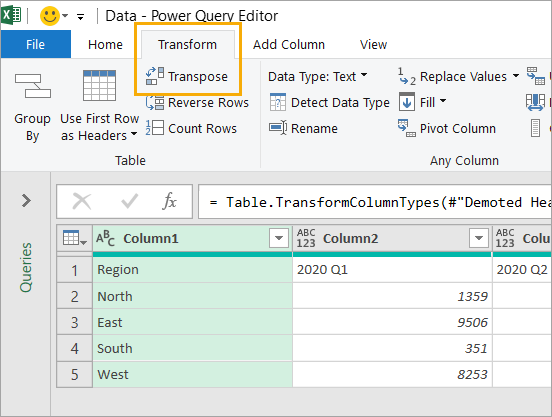The image size is (552, 417).
Task: Click the Move column icon
Action: [535, 102]
